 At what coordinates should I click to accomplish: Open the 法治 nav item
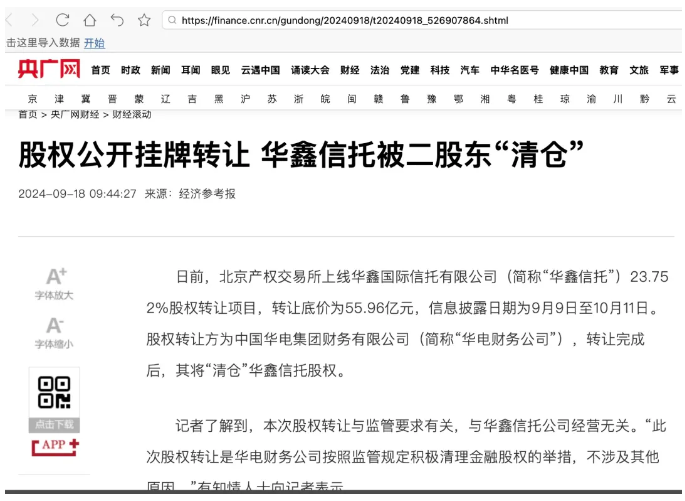click(380, 70)
